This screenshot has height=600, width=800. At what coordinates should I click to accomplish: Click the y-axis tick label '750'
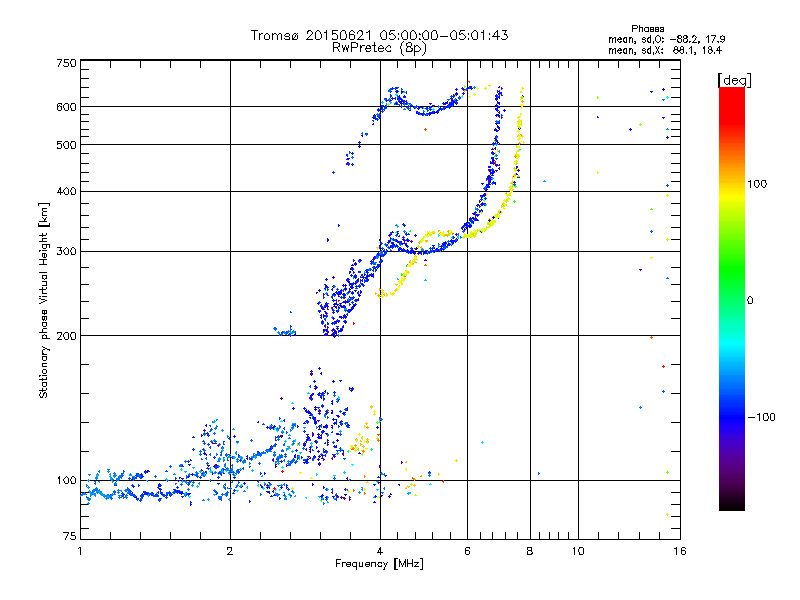tap(66, 63)
